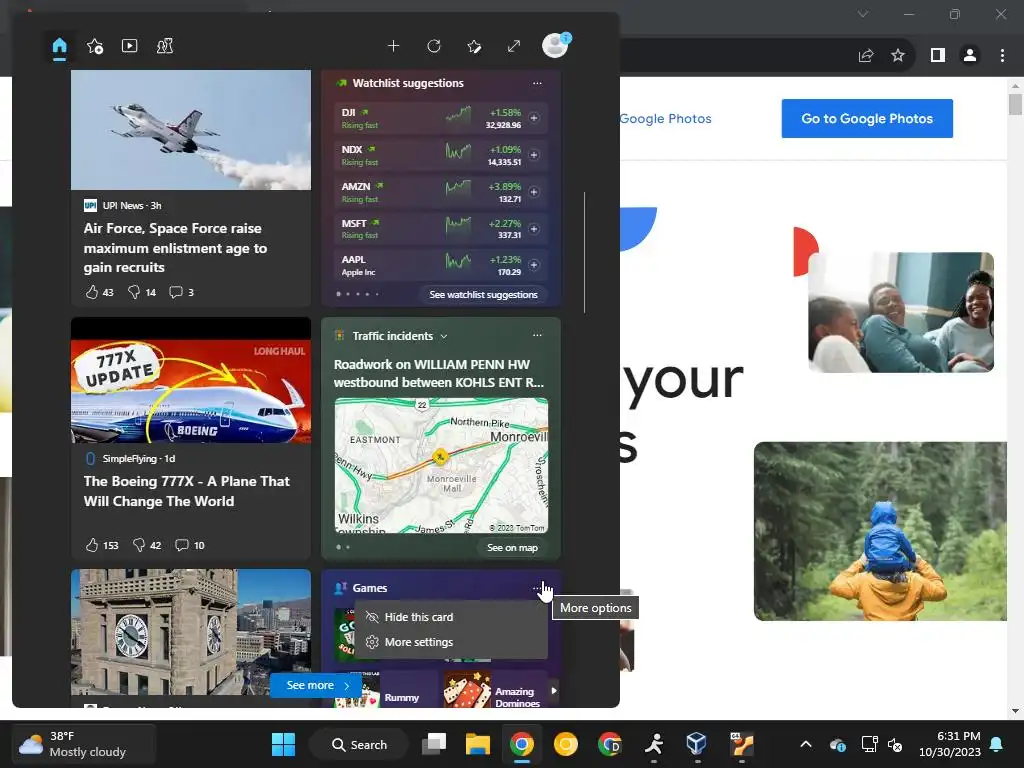This screenshot has width=1024, height=768.
Task: Add MSFT to watchlist
Action: tap(534, 229)
